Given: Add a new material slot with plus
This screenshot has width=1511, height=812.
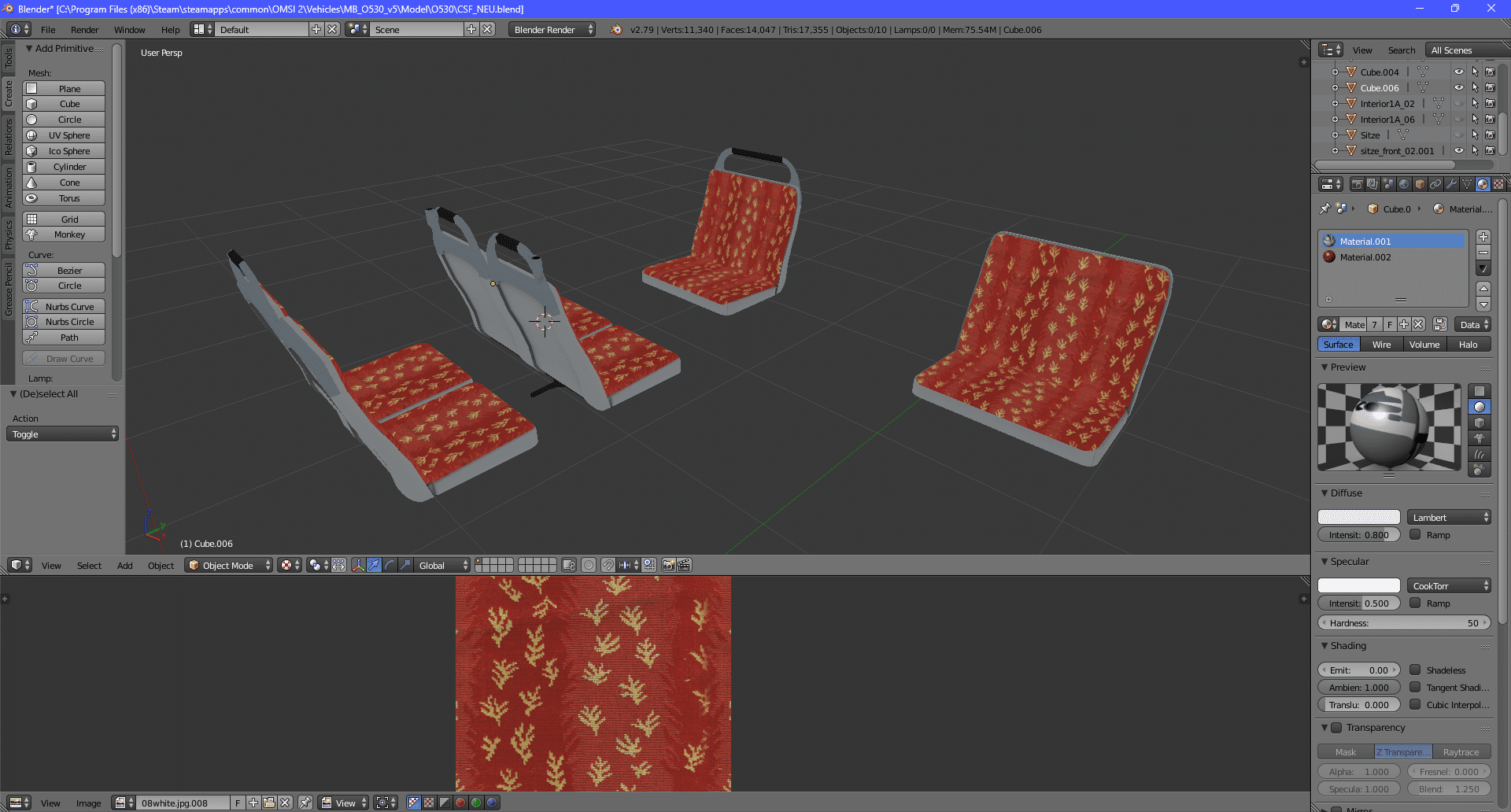Looking at the screenshot, I should point(1483,237).
